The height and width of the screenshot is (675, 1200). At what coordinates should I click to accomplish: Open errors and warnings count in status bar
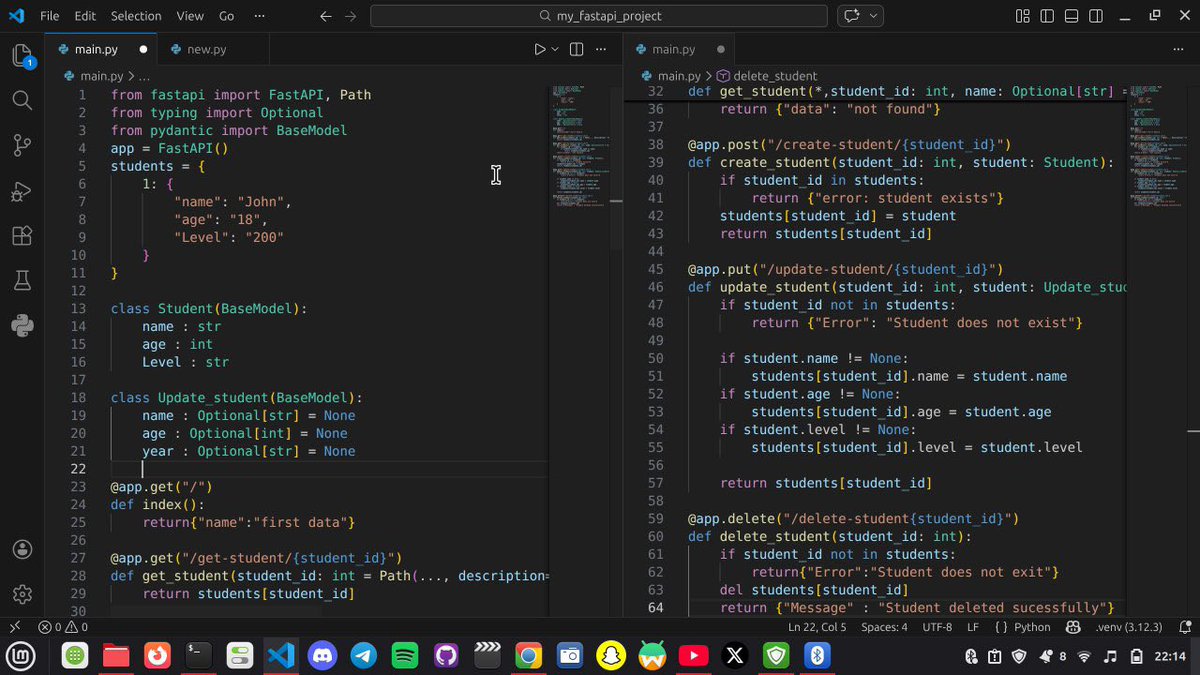63,627
